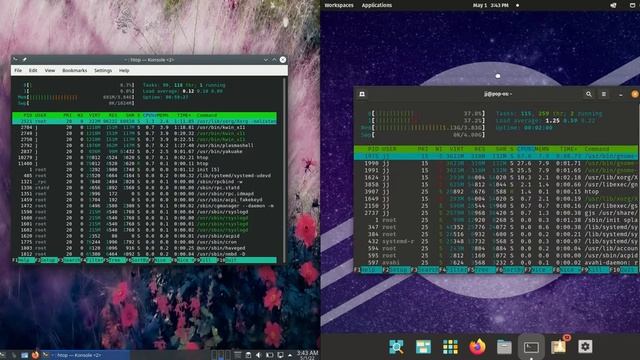This screenshot has width=640, height=360.
Task: Open the Help menu in Konsole
Action: point(124,70)
